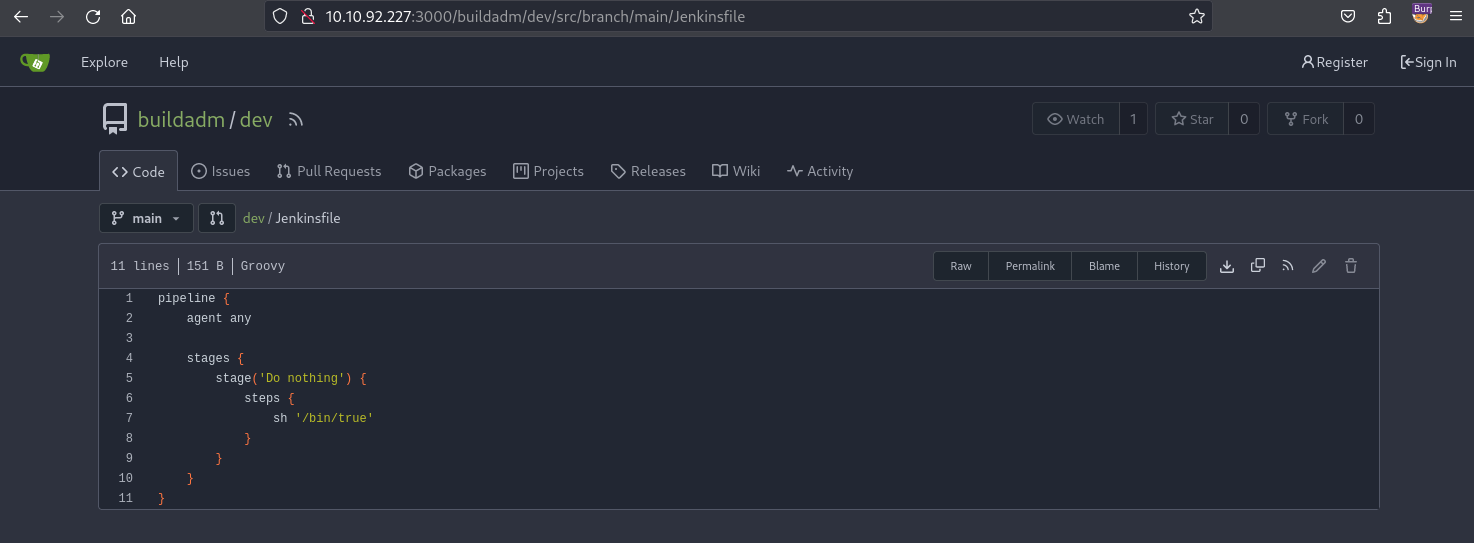This screenshot has width=1474, height=543.
Task: Reload the page with refresh icon
Action: click(92, 16)
